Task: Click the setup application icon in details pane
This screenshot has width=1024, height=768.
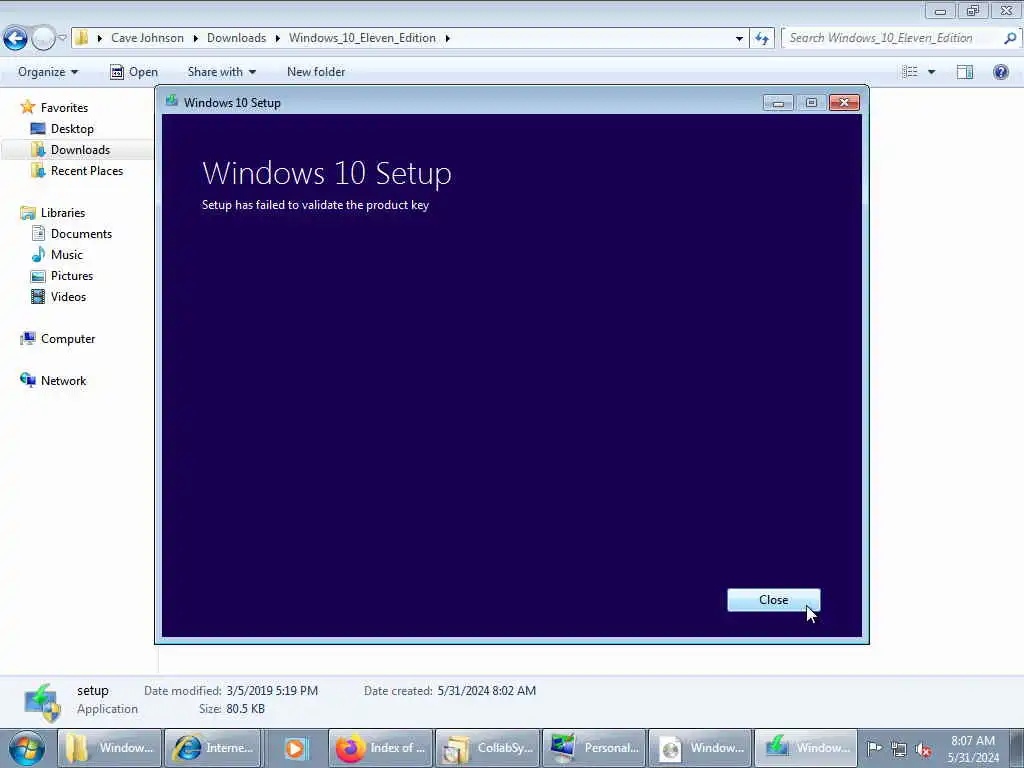Action: click(x=42, y=701)
